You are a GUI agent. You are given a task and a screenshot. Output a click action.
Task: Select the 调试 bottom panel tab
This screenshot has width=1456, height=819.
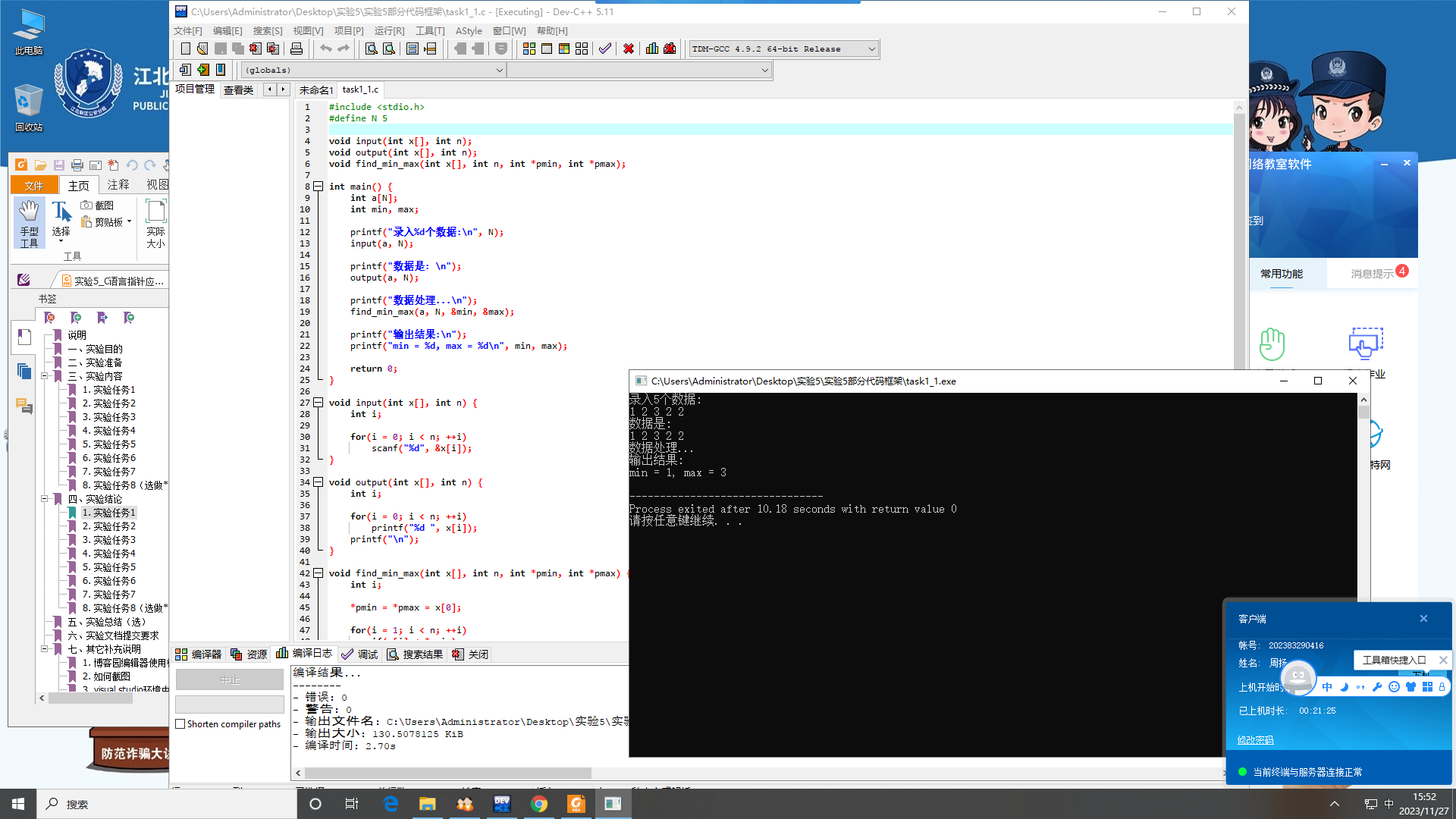click(x=360, y=654)
